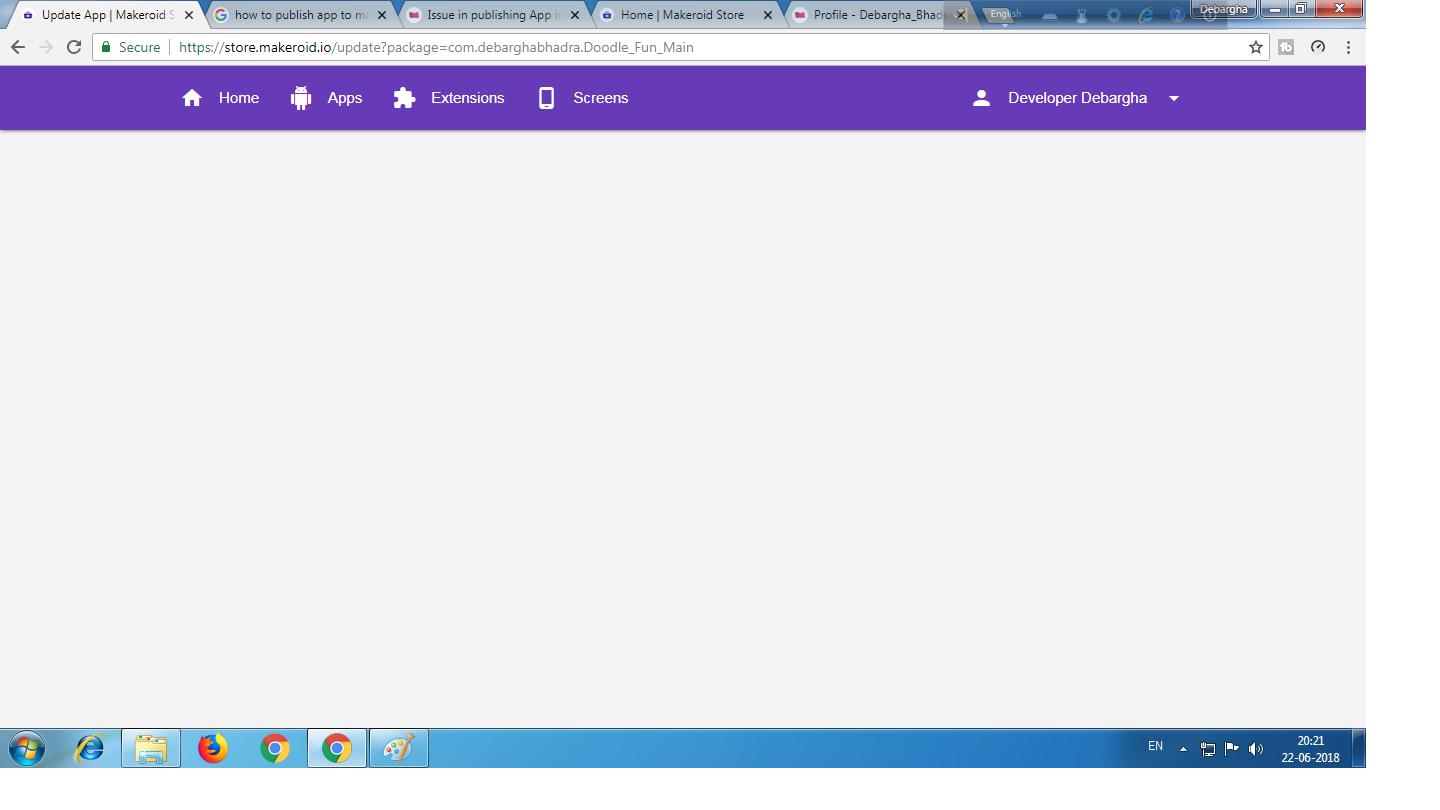Open the 'how to publish app' Google tab
The height and width of the screenshot is (810, 1440).
point(295,15)
